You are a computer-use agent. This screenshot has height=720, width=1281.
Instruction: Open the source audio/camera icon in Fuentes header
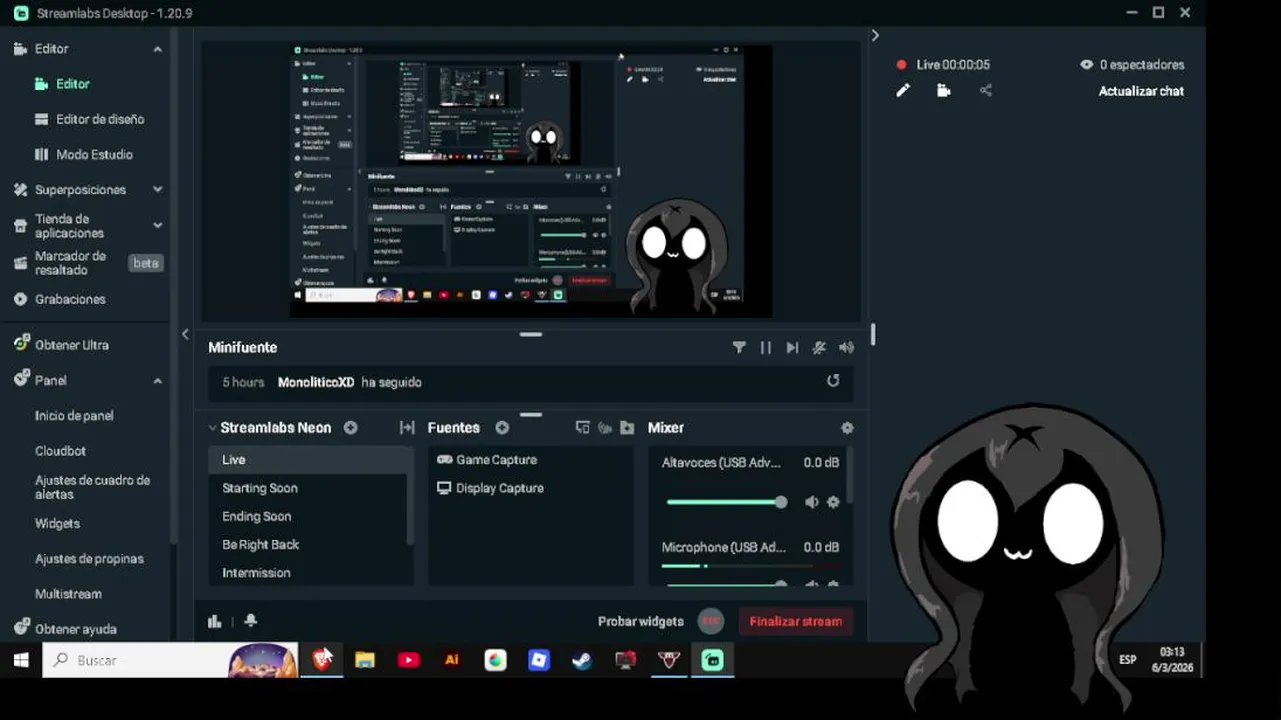click(x=605, y=428)
